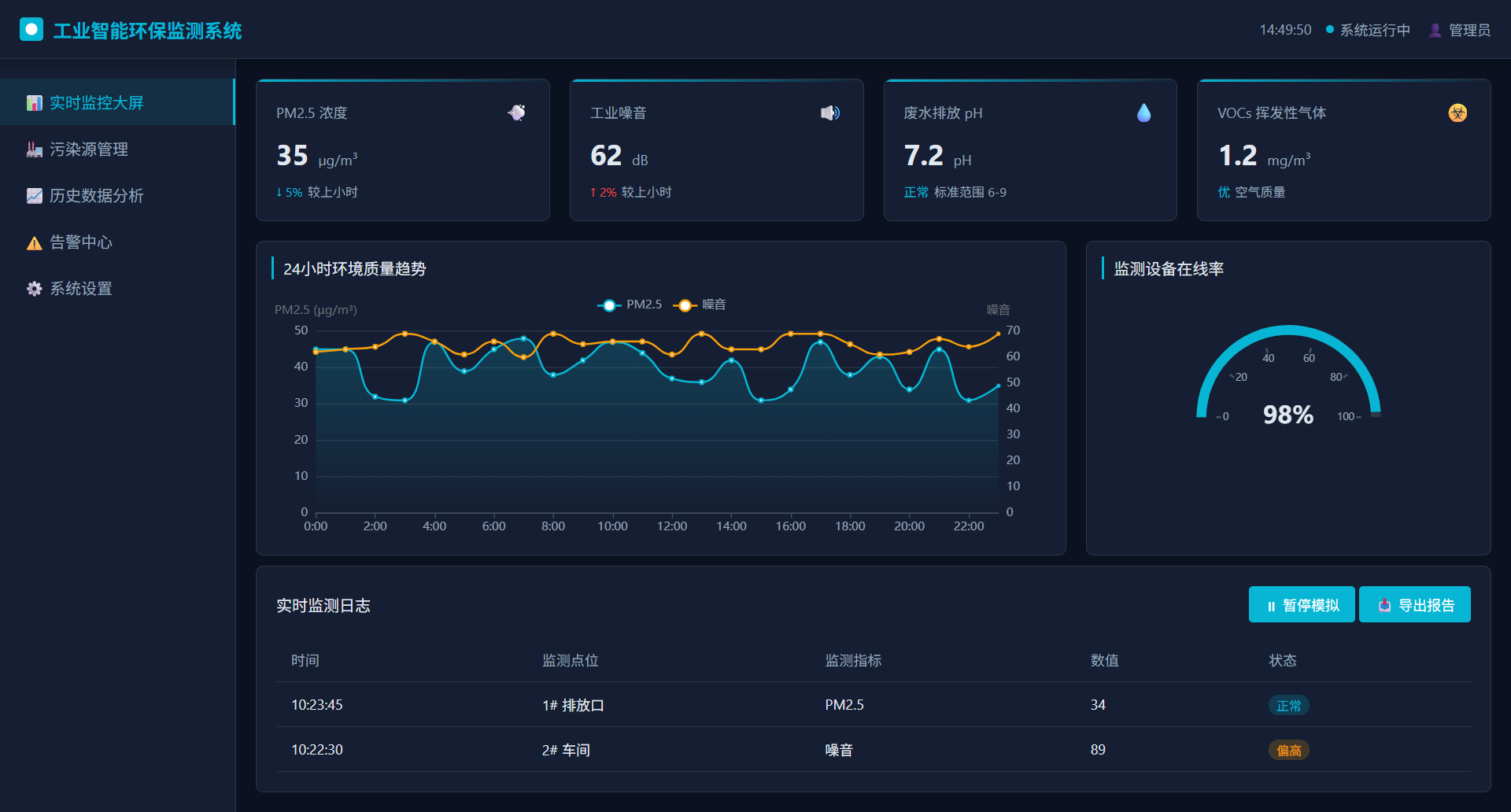1511x812 pixels.
Task: Open 历史数据分析 in the sidebar
Action: [x=96, y=196]
